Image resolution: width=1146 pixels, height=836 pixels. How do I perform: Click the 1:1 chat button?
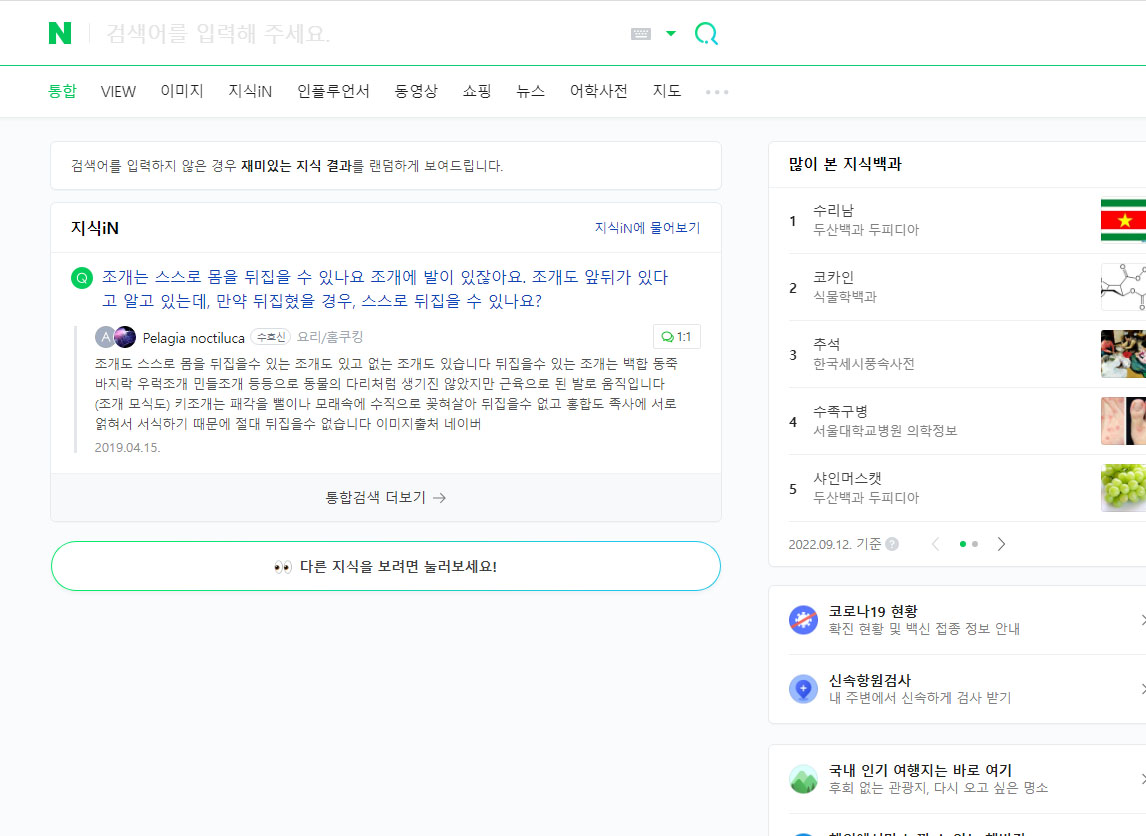(677, 337)
